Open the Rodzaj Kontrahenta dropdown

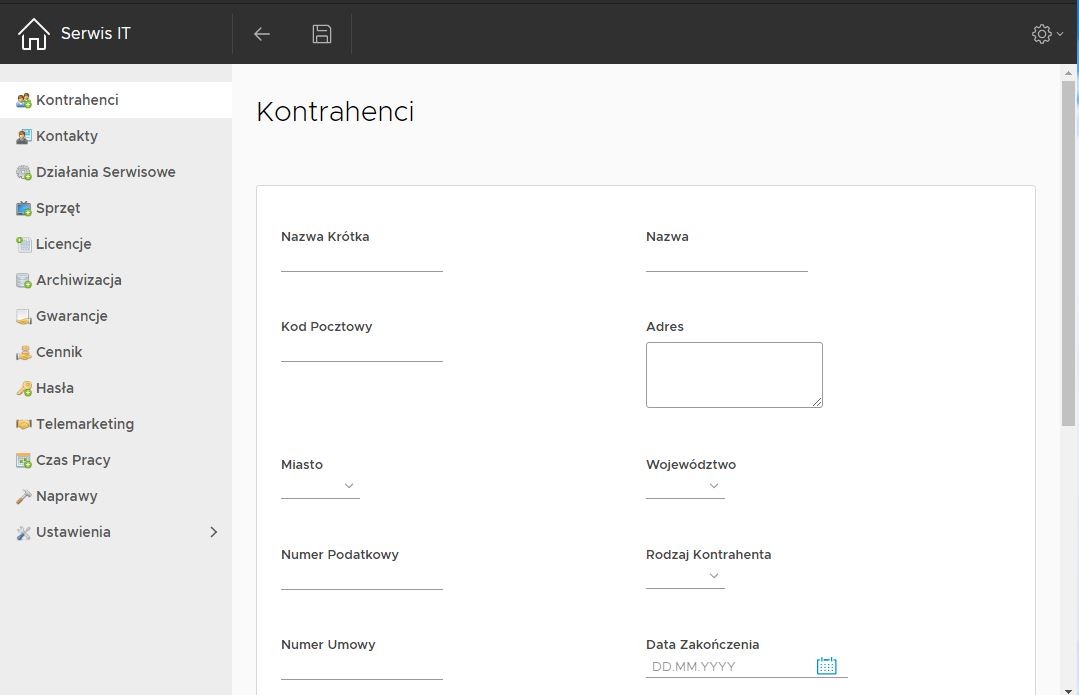[x=685, y=576]
